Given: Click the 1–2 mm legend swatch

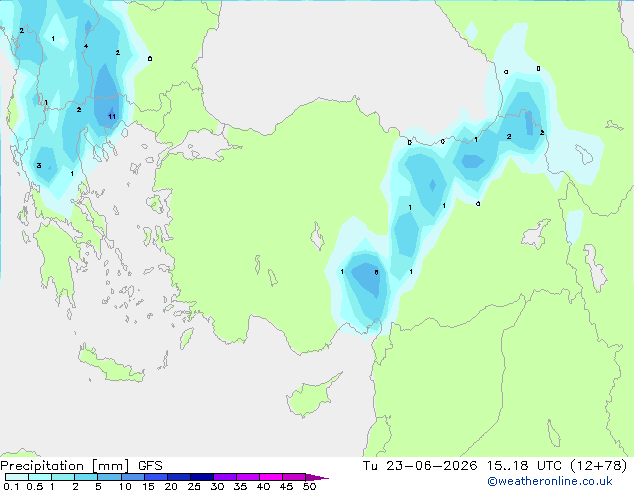Looking at the screenshot, I should [63, 477].
